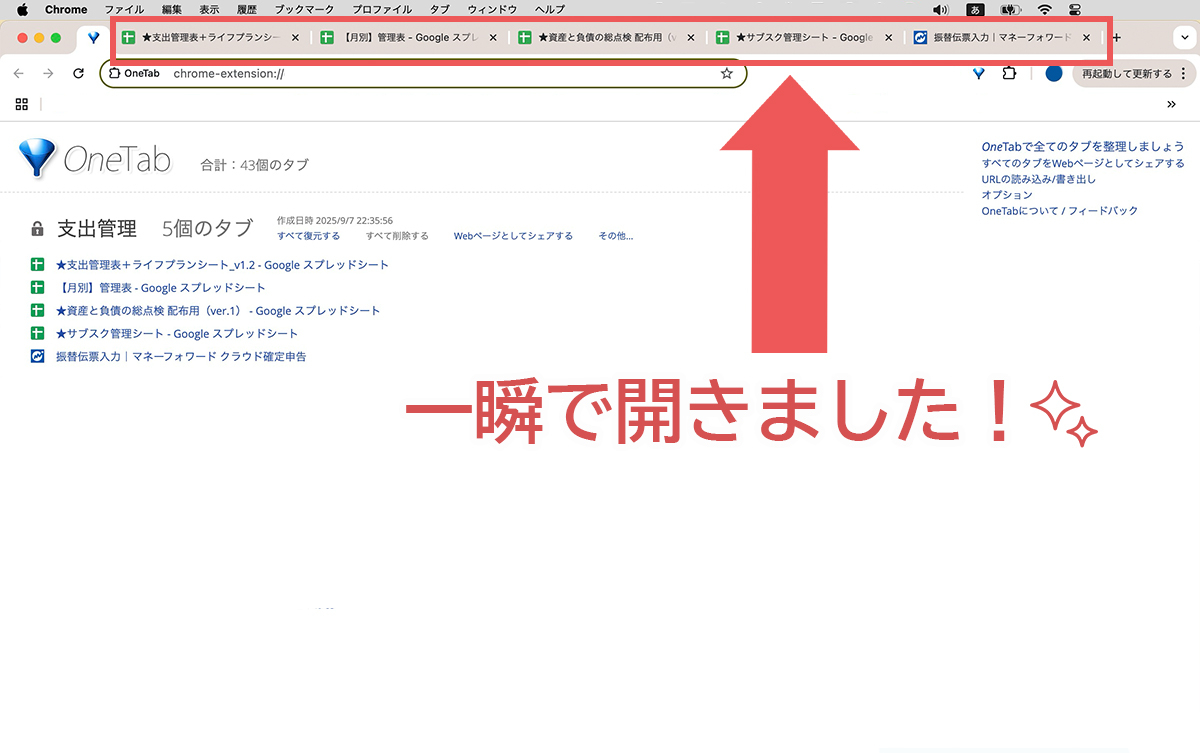
Task: Open the プロファイル menu
Action: (382, 9)
